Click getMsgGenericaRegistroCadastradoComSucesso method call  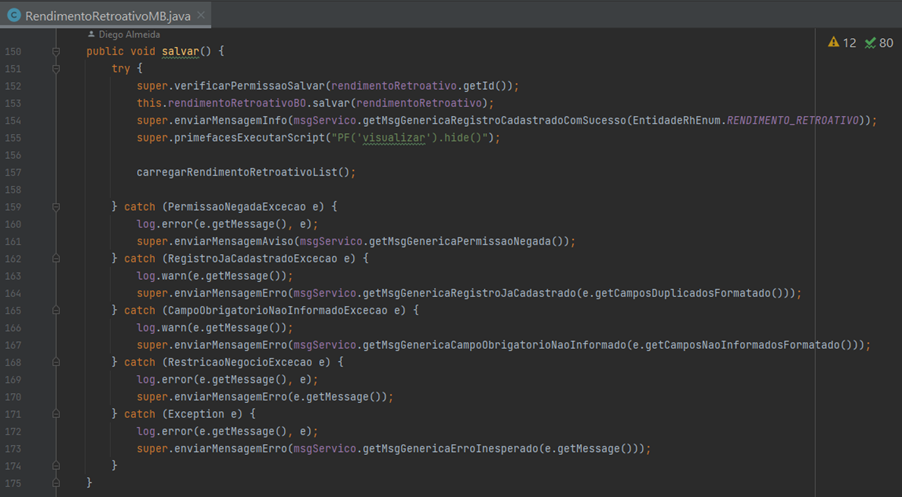pyautogui.click(x=494, y=120)
